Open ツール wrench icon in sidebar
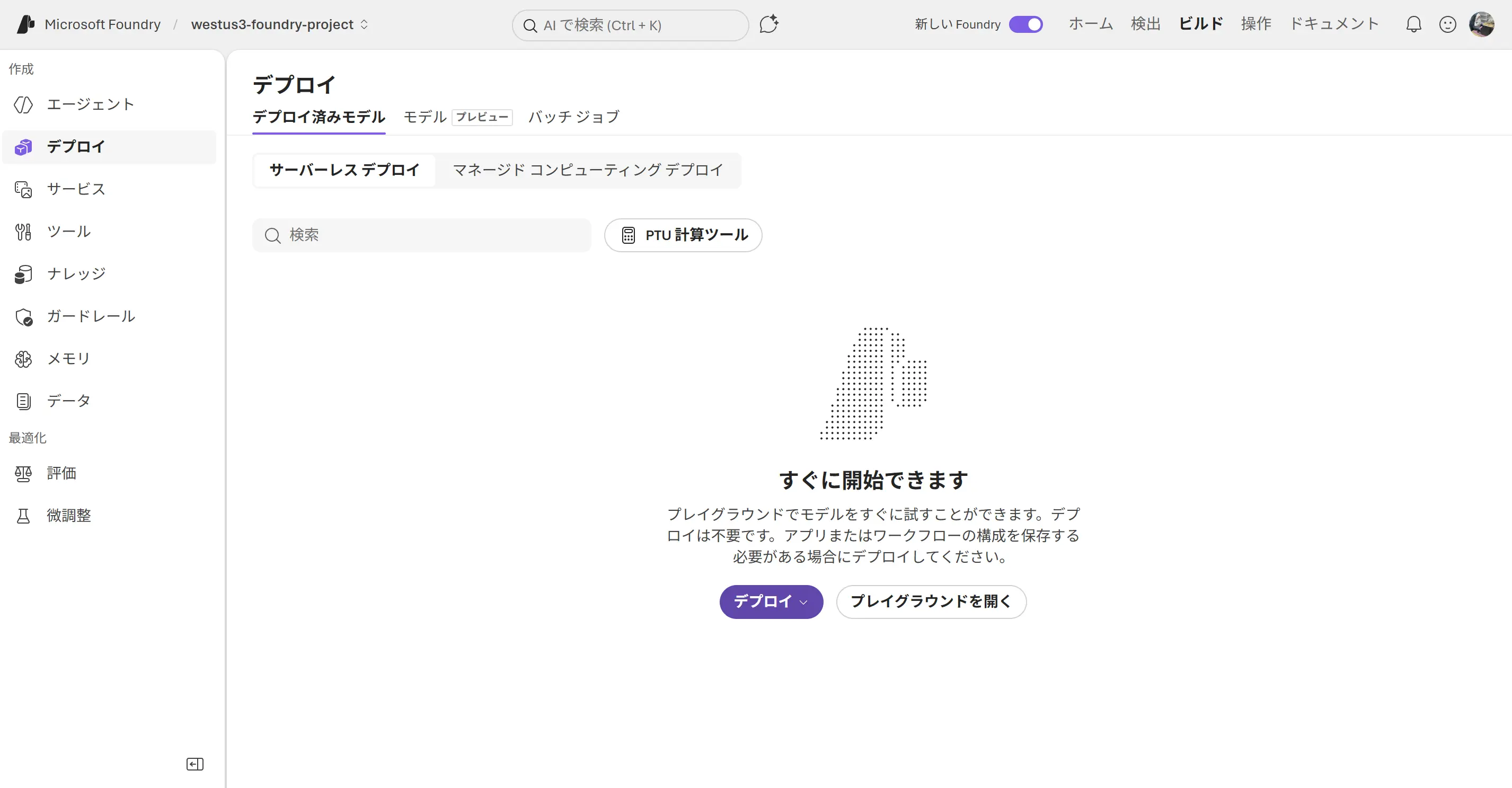 [23, 232]
